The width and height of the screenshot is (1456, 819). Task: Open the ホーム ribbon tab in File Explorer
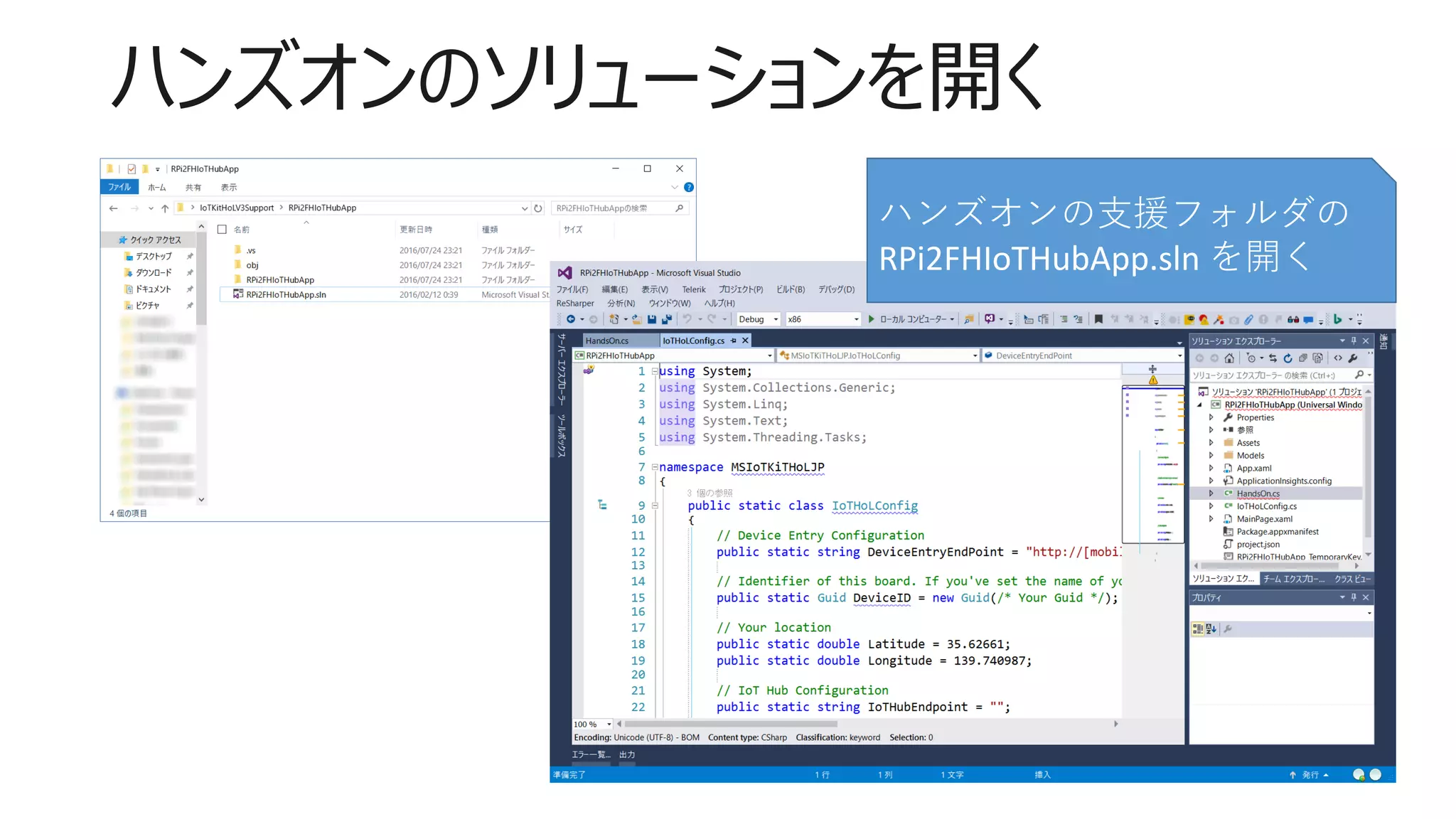(156, 188)
